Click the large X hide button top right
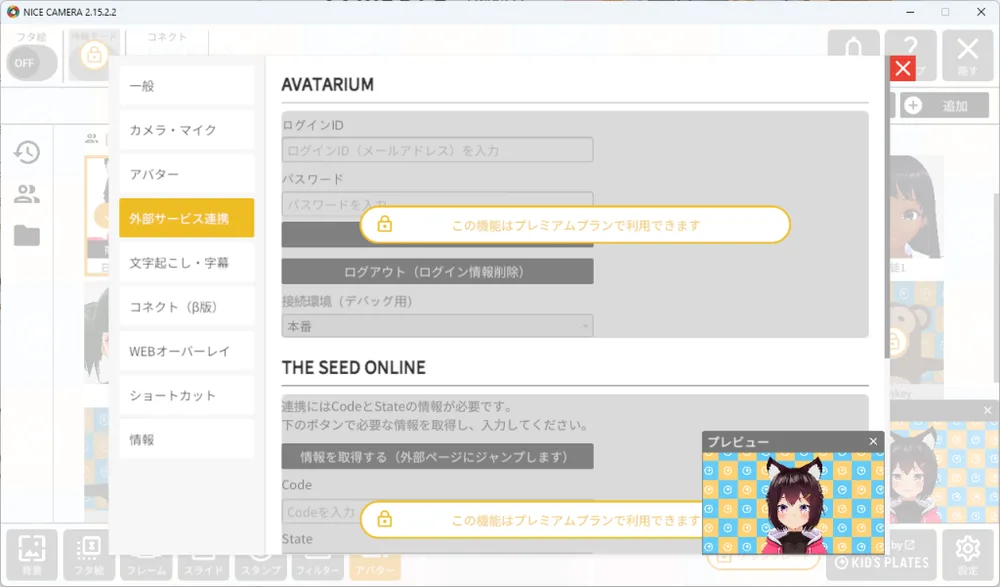This screenshot has height=587, width=1000. pos(967,55)
